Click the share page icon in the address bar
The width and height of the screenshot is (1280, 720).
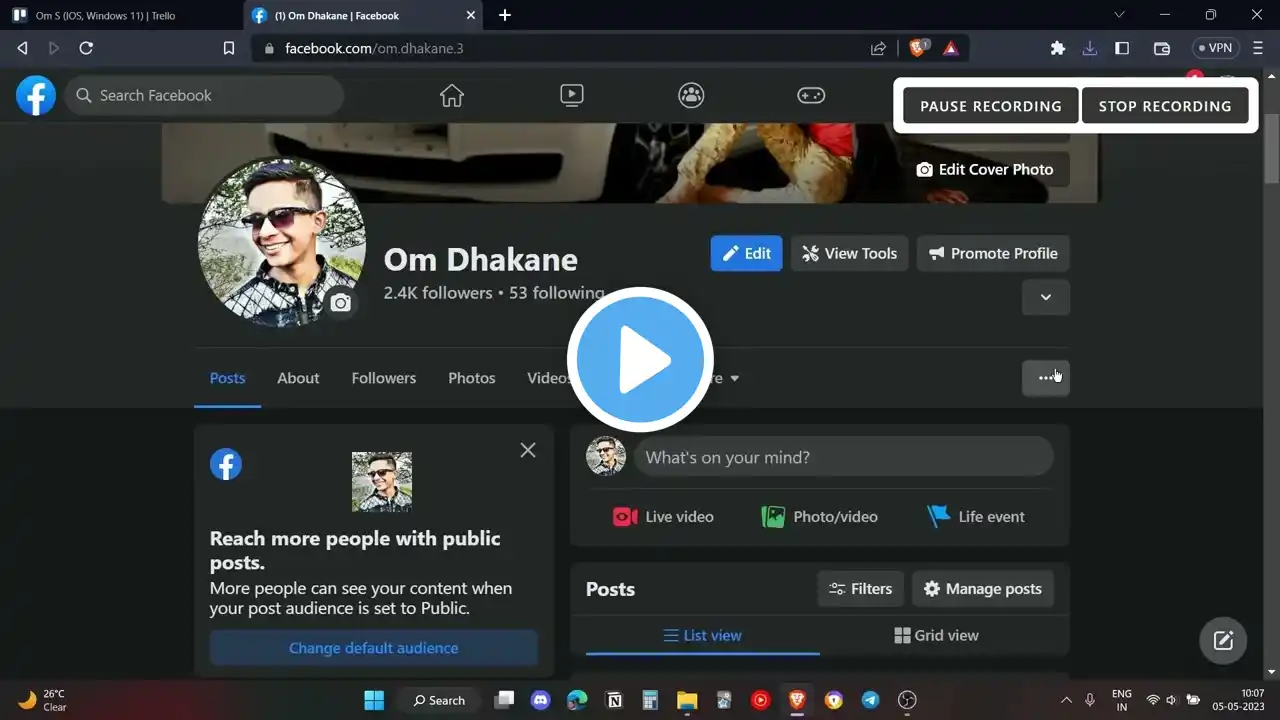[x=878, y=48]
